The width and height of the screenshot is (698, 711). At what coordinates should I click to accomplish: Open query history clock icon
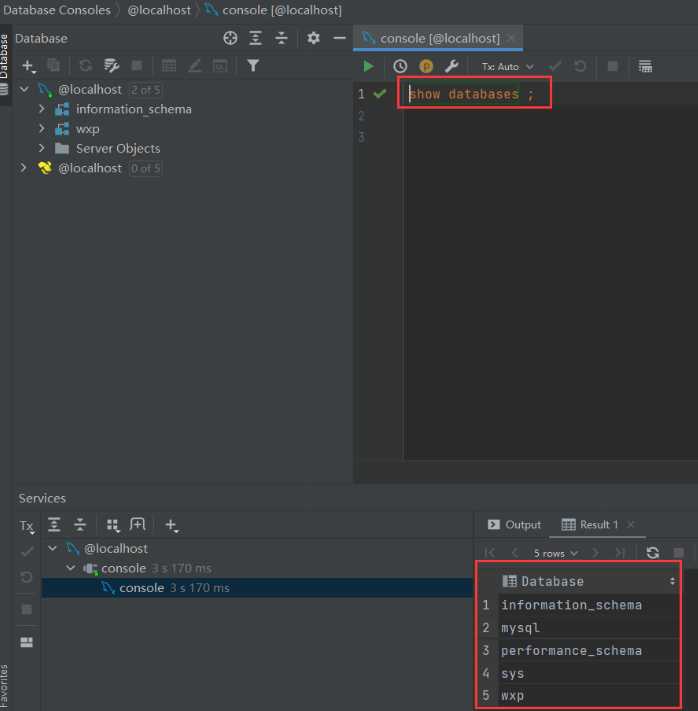click(400, 67)
